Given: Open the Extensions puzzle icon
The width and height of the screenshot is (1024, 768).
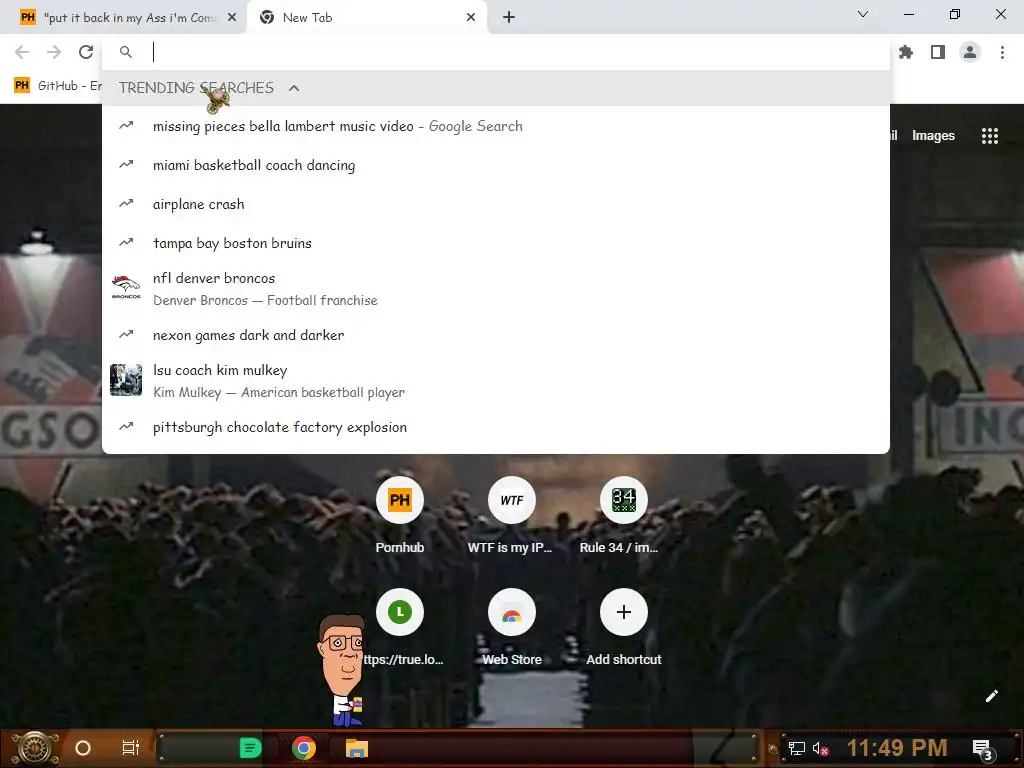Looking at the screenshot, I should tap(906, 52).
